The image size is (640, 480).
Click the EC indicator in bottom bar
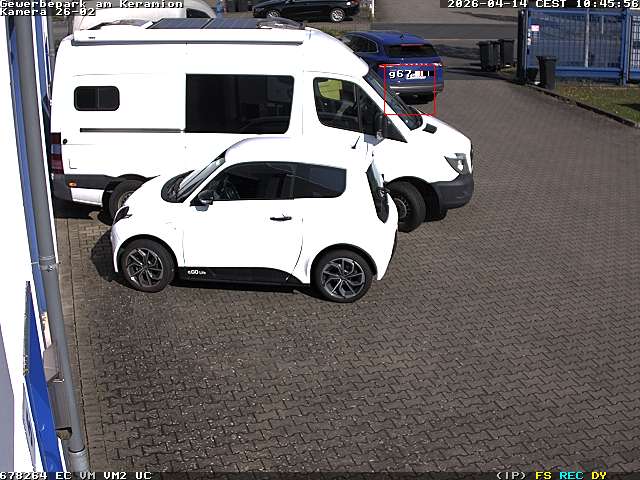(x=63, y=475)
